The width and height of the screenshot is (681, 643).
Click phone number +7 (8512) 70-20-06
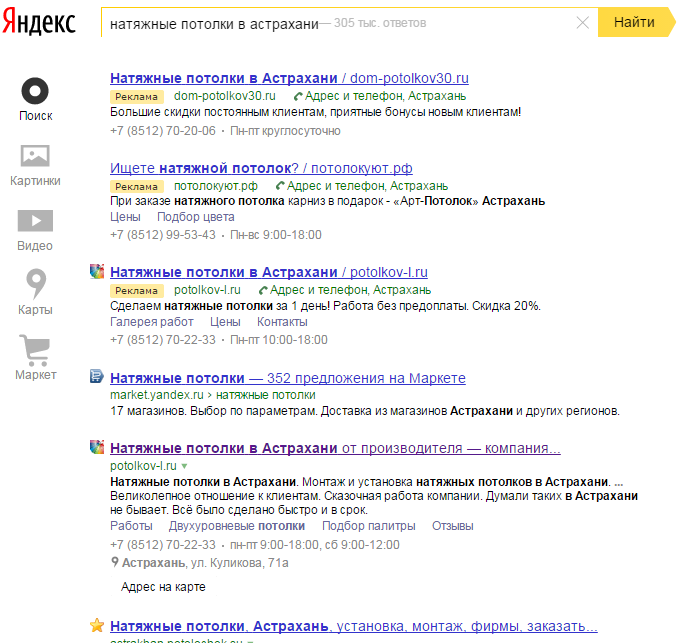[x=163, y=131]
